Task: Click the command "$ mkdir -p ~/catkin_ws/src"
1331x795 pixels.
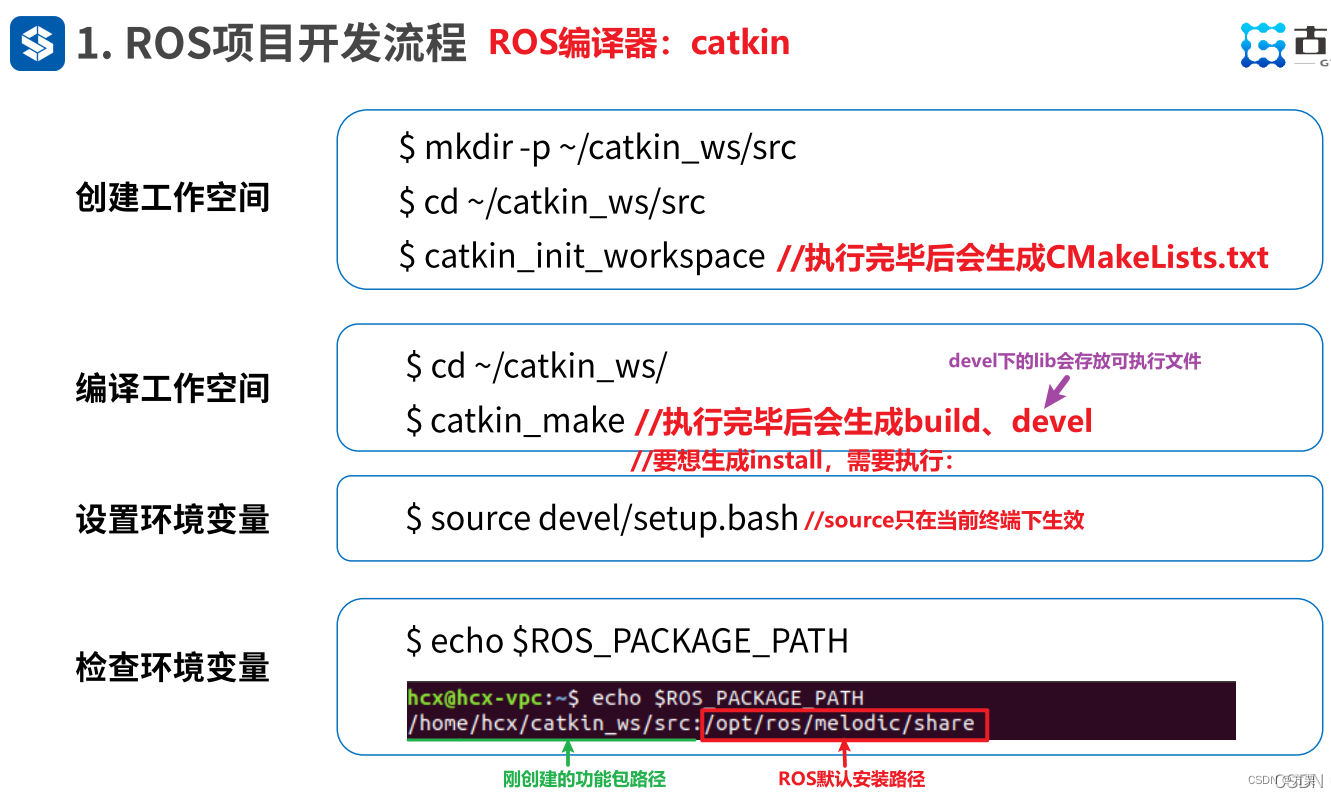Action: pyautogui.click(x=598, y=148)
